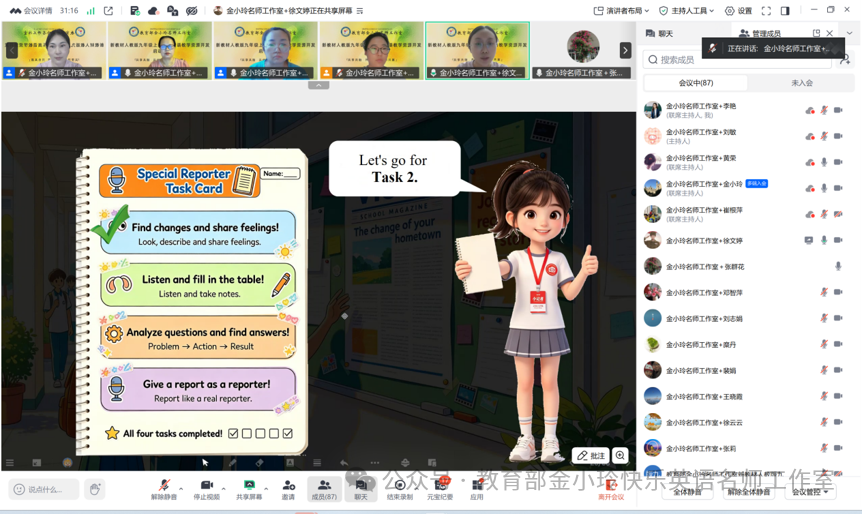Select the 未入会 tab
The image size is (862, 514).
click(x=802, y=83)
